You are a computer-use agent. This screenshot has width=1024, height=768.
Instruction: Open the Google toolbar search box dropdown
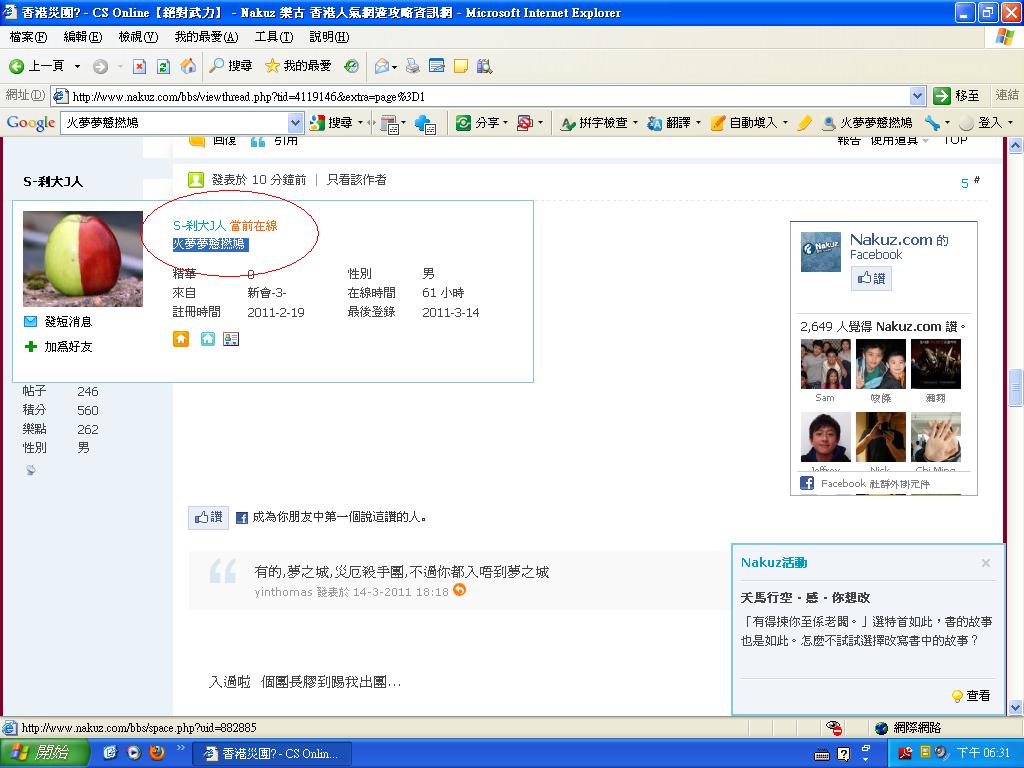(x=295, y=122)
